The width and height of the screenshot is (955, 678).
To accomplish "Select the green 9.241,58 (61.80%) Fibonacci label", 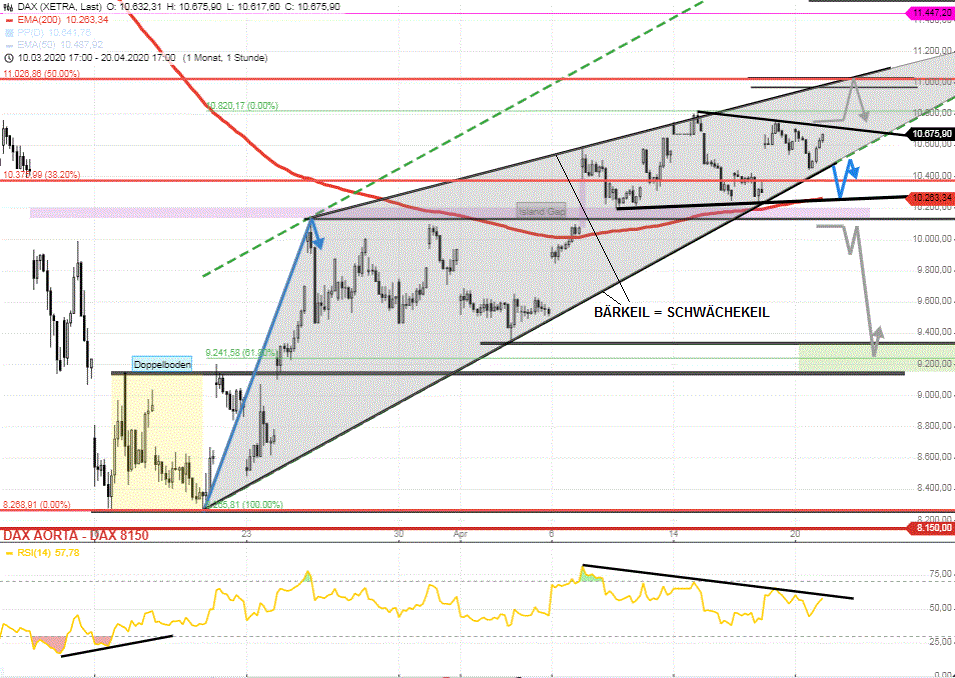I will coord(241,353).
